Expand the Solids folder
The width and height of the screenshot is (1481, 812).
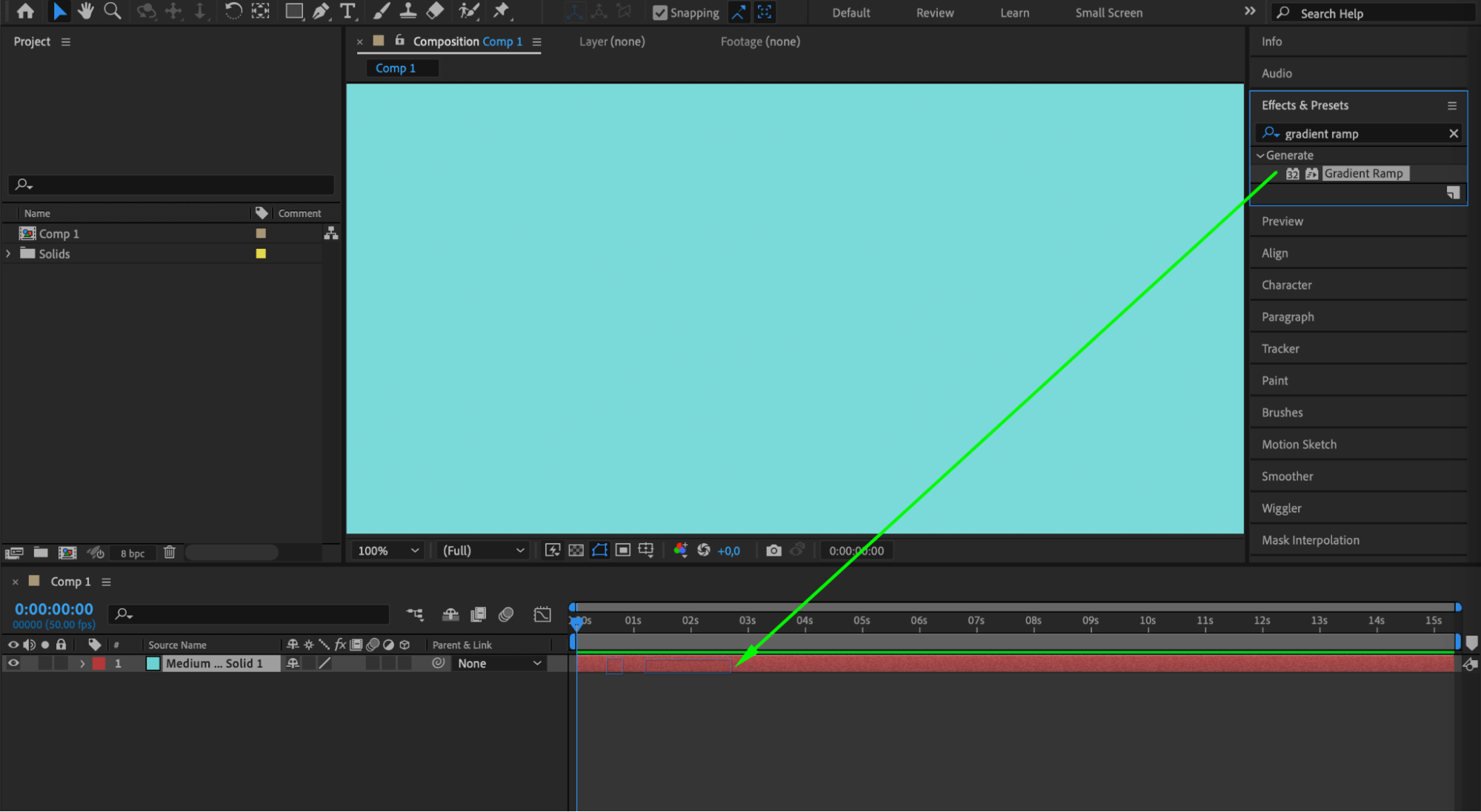point(8,253)
